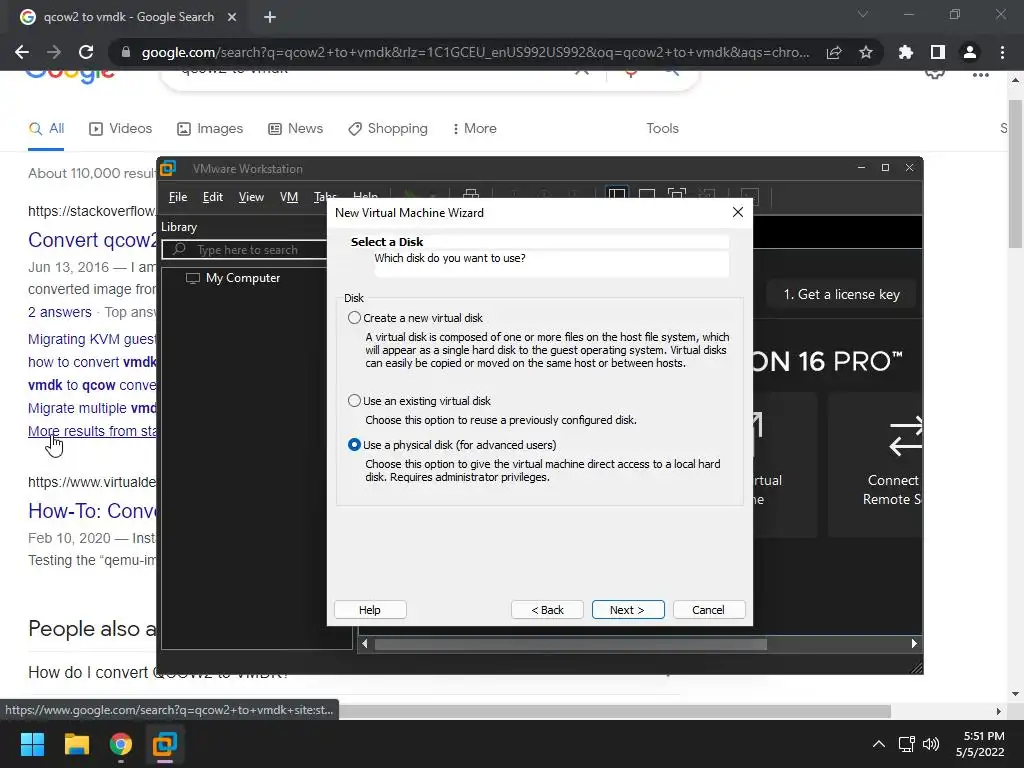Open Chrome extensions puzzle icon
The height and width of the screenshot is (768, 1024).
(906, 52)
